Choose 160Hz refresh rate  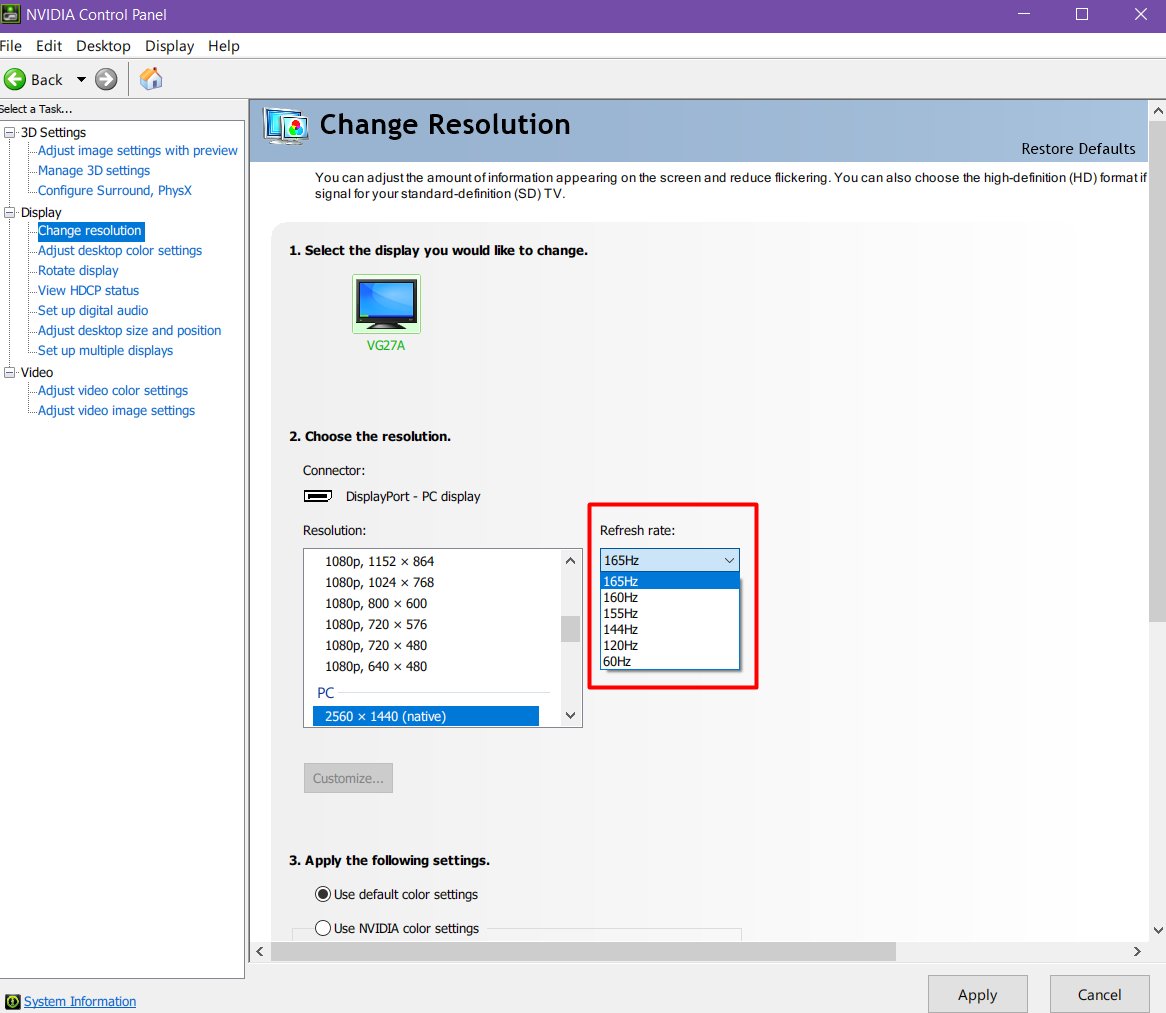click(670, 597)
